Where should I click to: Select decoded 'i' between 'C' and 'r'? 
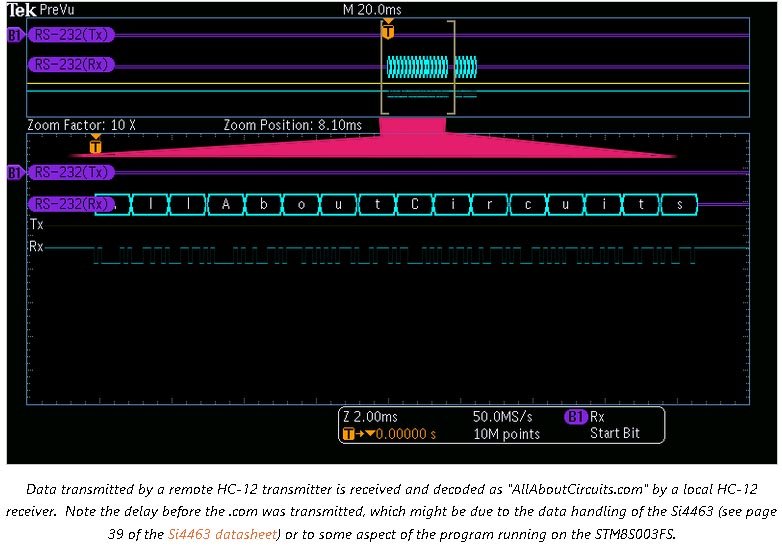click(x=453, y=204)
